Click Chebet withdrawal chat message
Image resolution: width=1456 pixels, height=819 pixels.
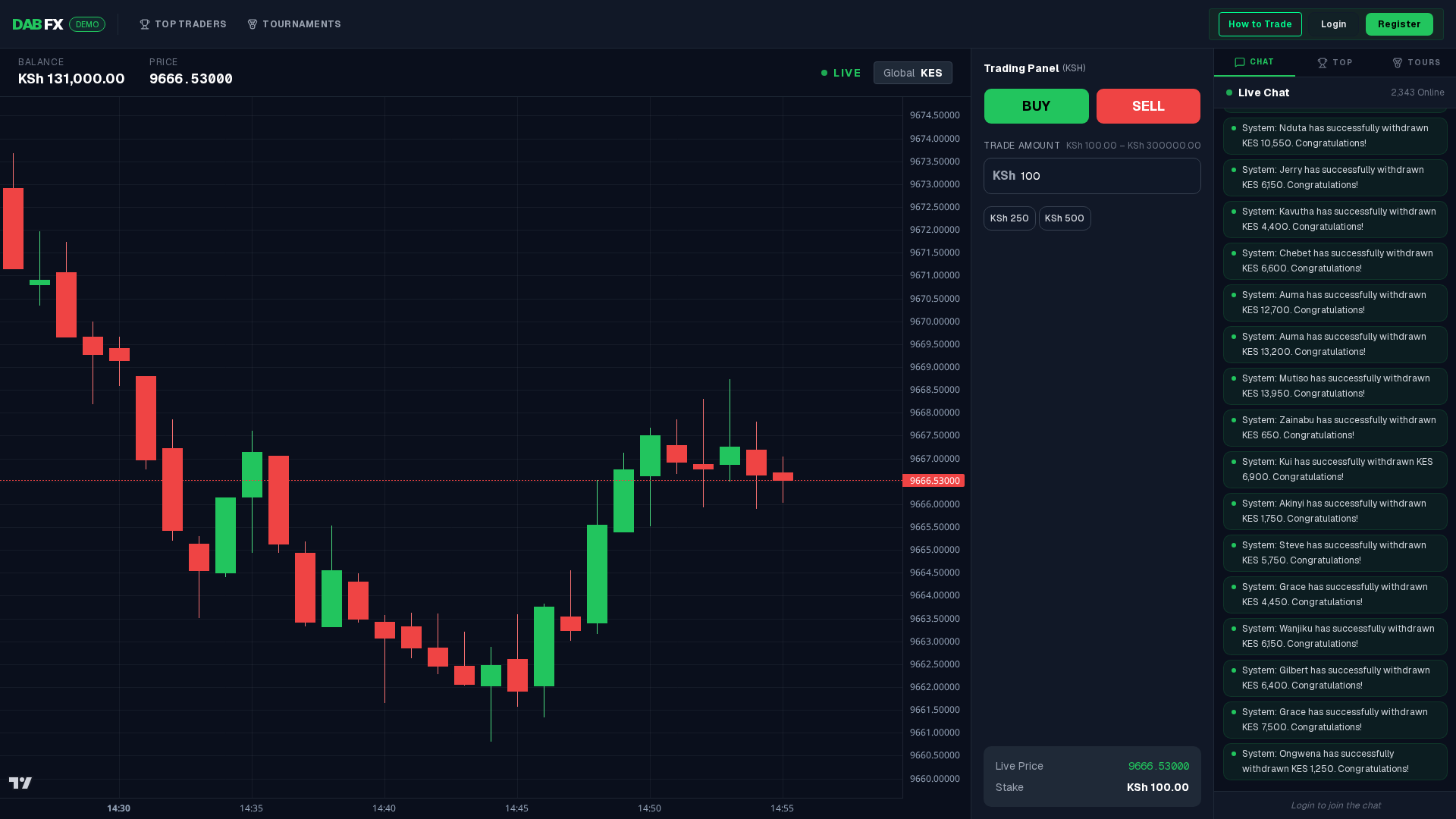click(x=1335, y=261)
